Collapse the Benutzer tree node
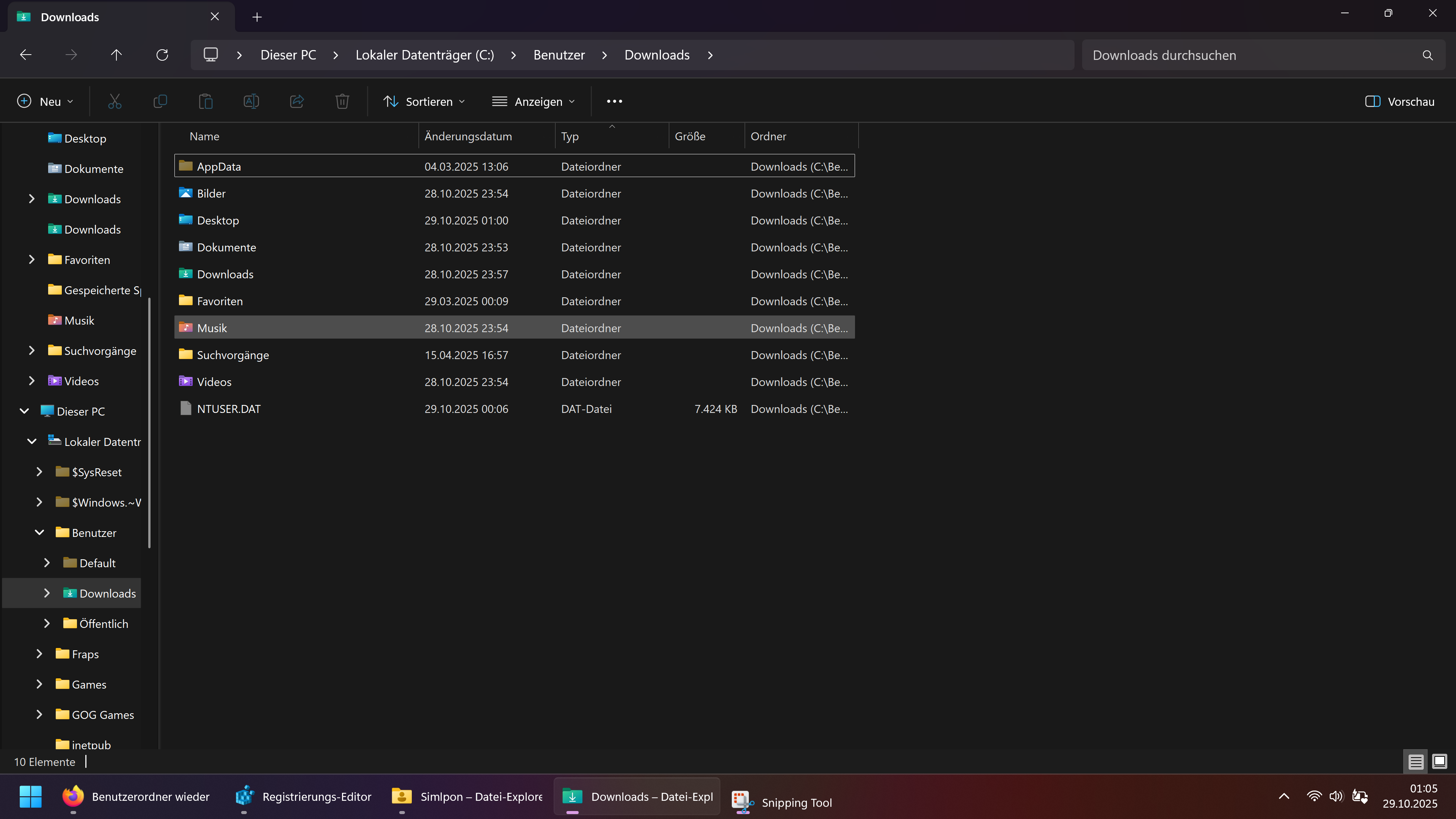1456x819 pixels. [x=39, y=532]
